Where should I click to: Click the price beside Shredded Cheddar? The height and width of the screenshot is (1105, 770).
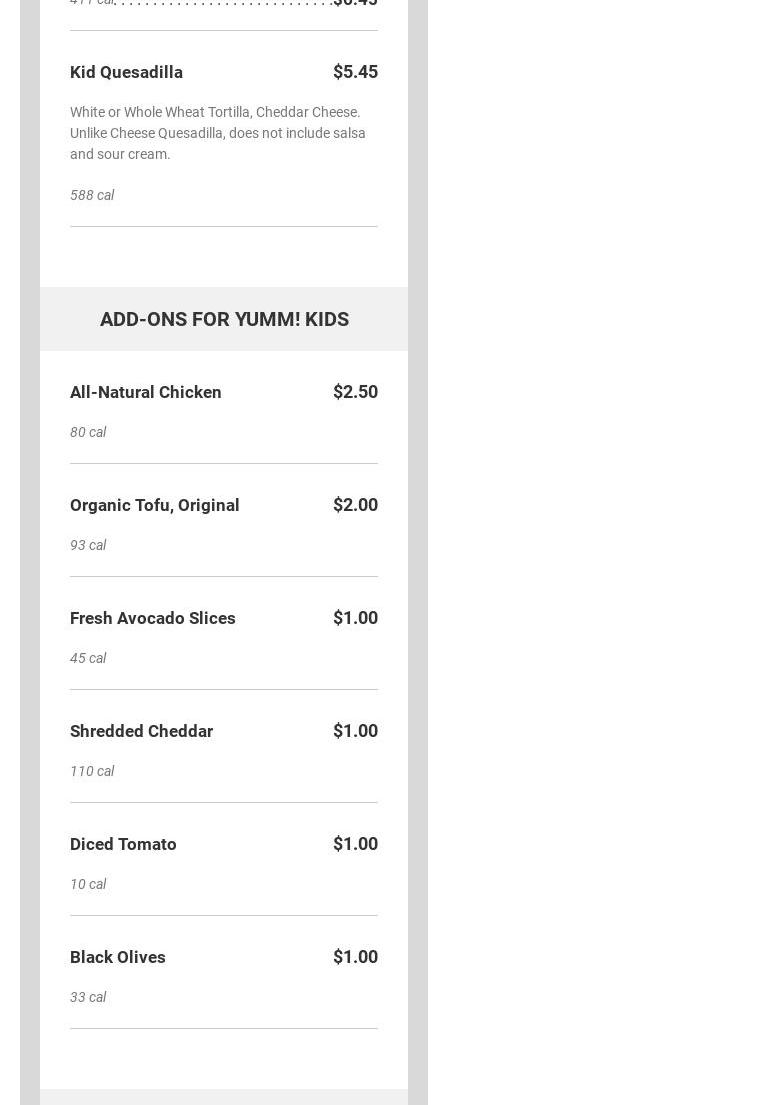pyautogui.click(x=355, y=731)
